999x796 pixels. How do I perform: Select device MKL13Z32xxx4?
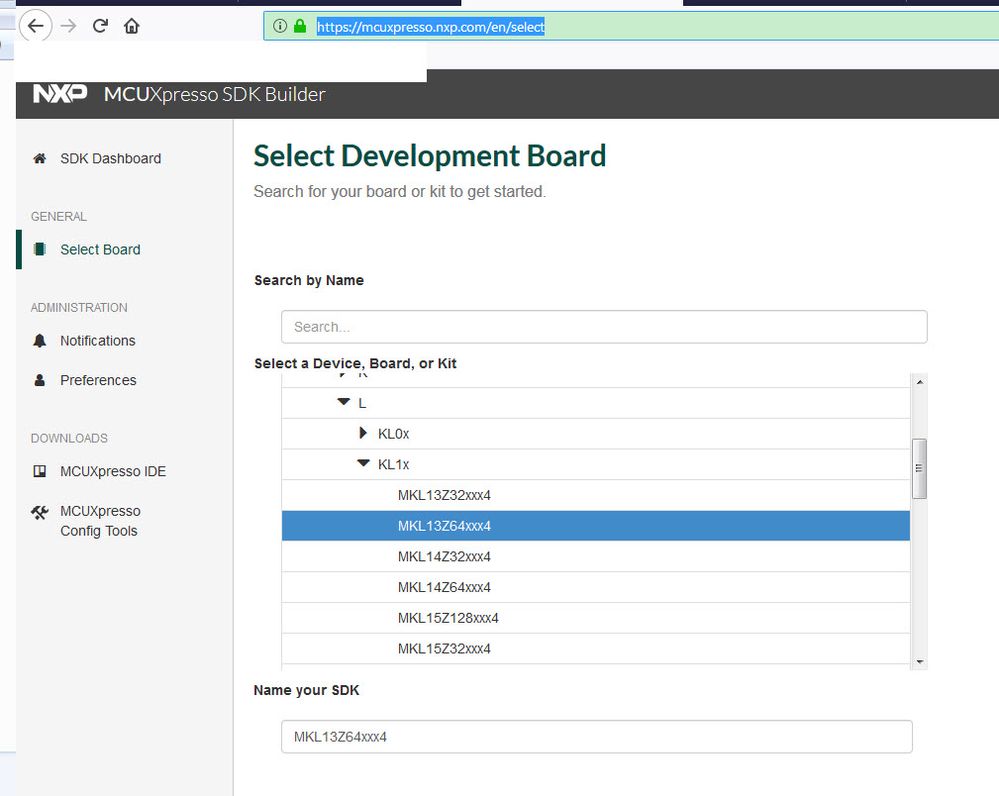(x=596, y=495)
